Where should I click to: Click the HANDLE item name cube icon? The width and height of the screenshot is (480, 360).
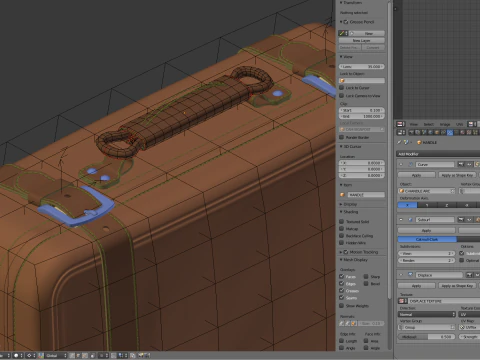click(342, 195)
